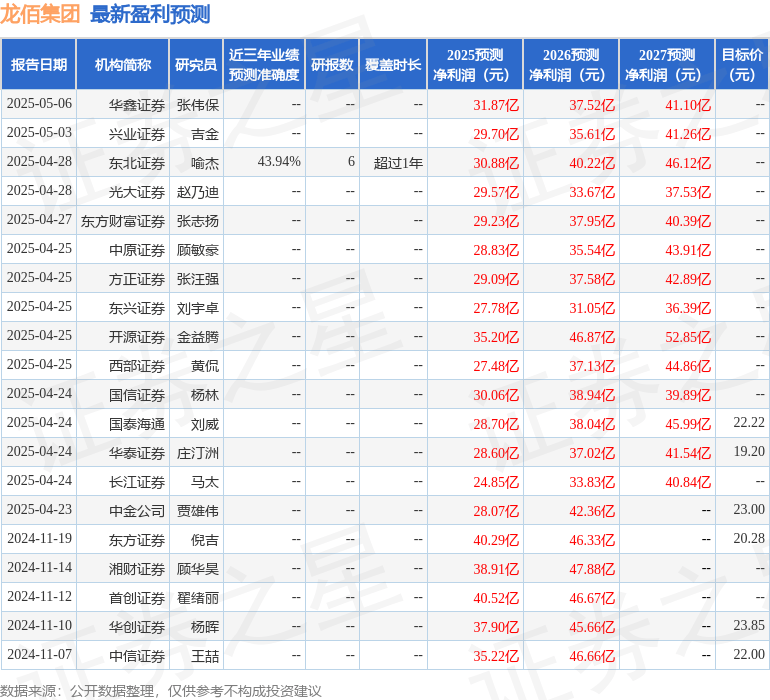Select the 研究员 column header
This screenshot has height=700, width=770.
coord(196,64)
